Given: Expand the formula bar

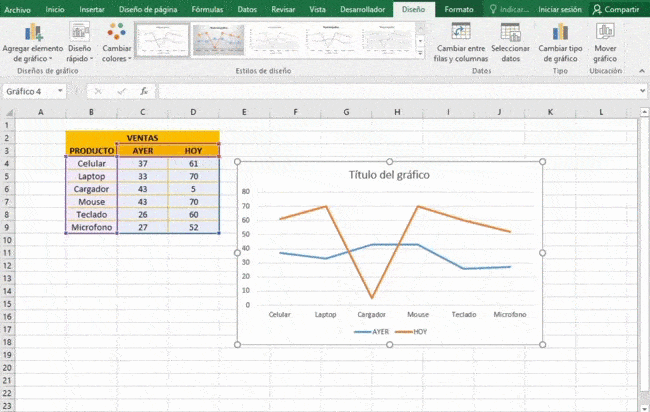Looking at the screenshot, I should tap(642, 91).
